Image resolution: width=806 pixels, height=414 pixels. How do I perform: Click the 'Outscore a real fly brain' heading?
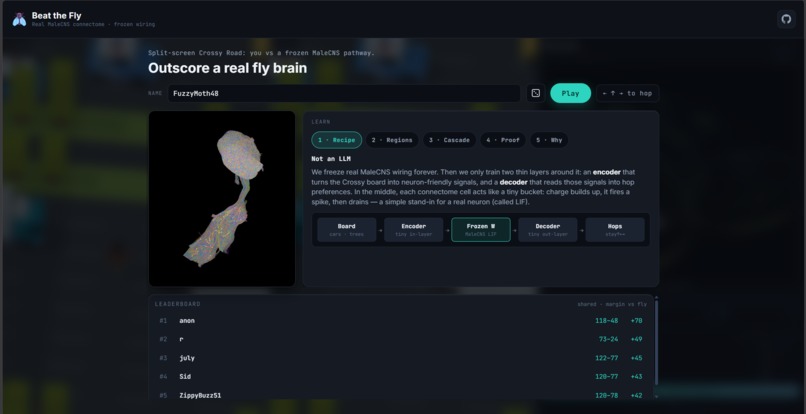click(x=227, y=68)
